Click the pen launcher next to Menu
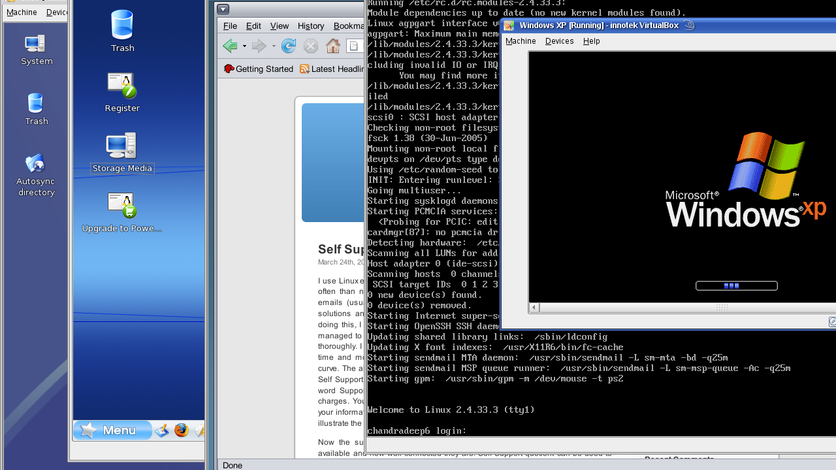 162,430
